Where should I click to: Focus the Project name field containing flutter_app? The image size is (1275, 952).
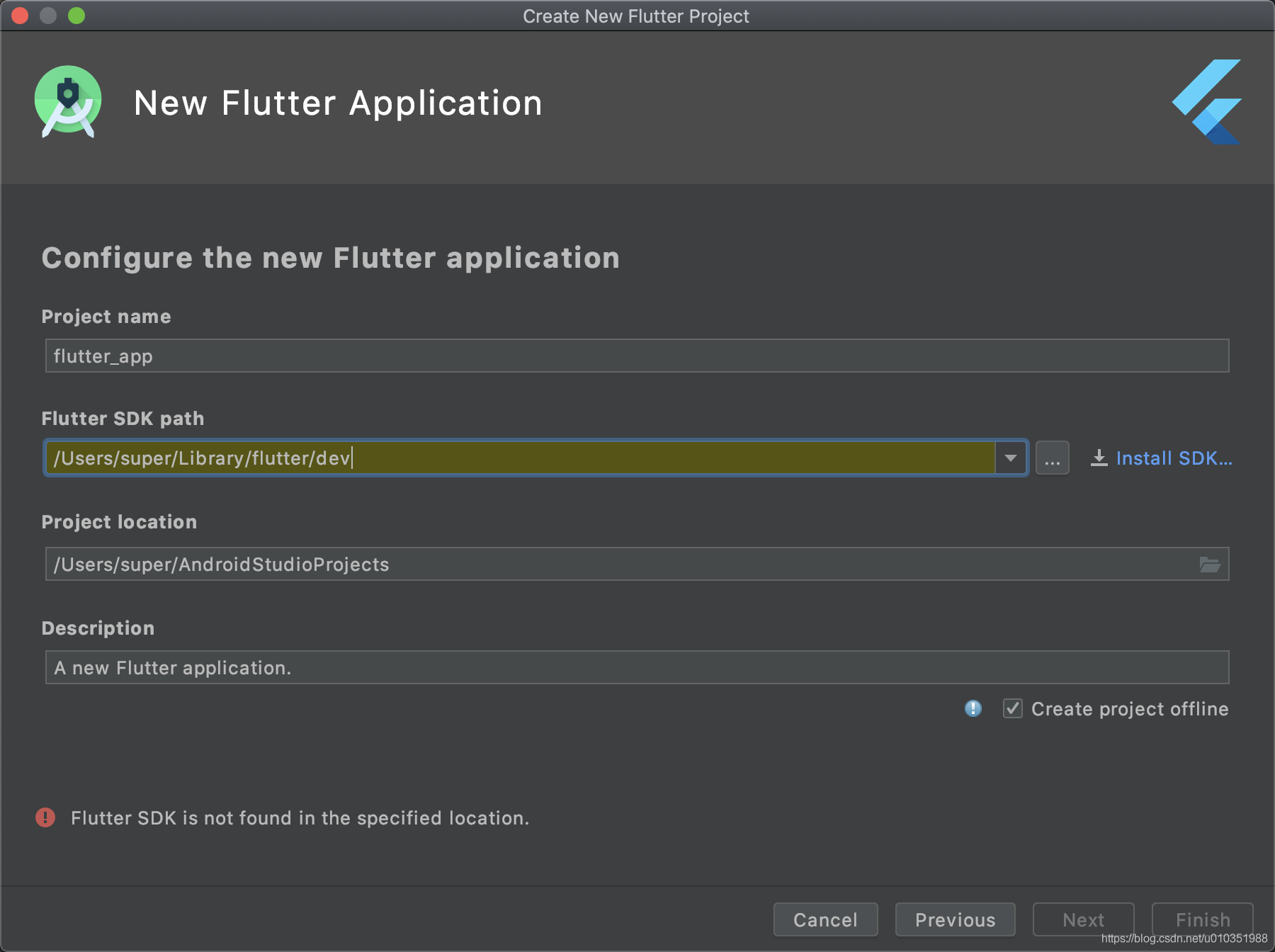point(637,356)
